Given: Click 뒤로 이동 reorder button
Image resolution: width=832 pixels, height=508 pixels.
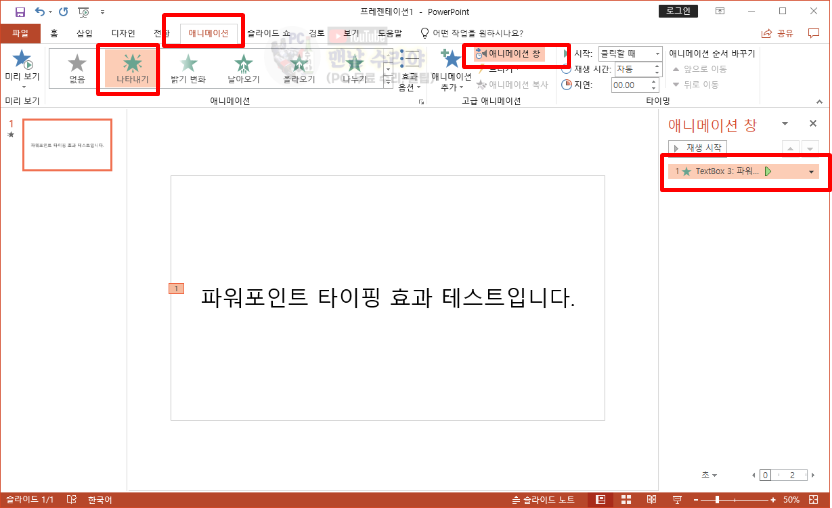Looking at the screenshot, I should (x=695, y=84).
